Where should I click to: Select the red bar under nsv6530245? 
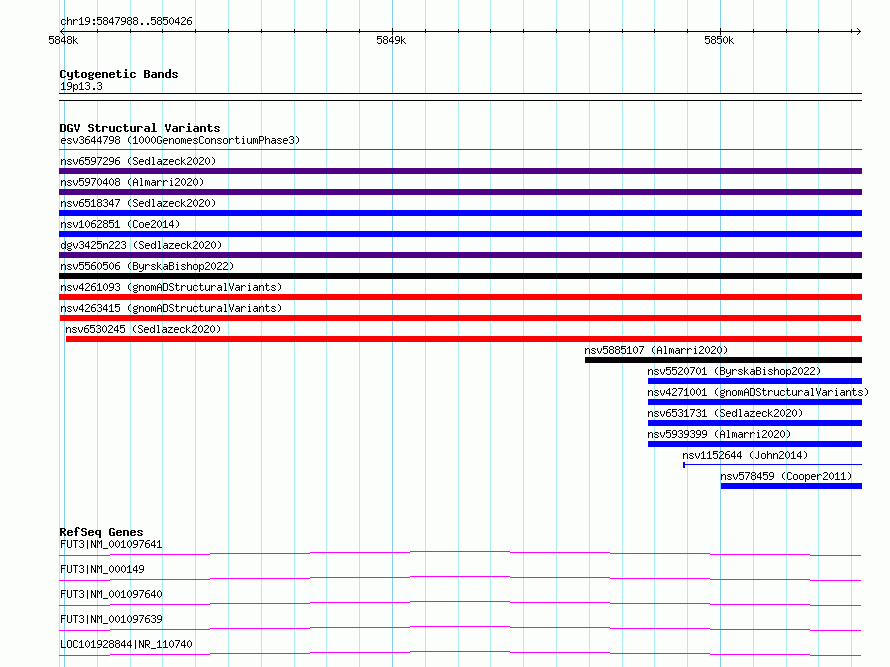point(464,339)
